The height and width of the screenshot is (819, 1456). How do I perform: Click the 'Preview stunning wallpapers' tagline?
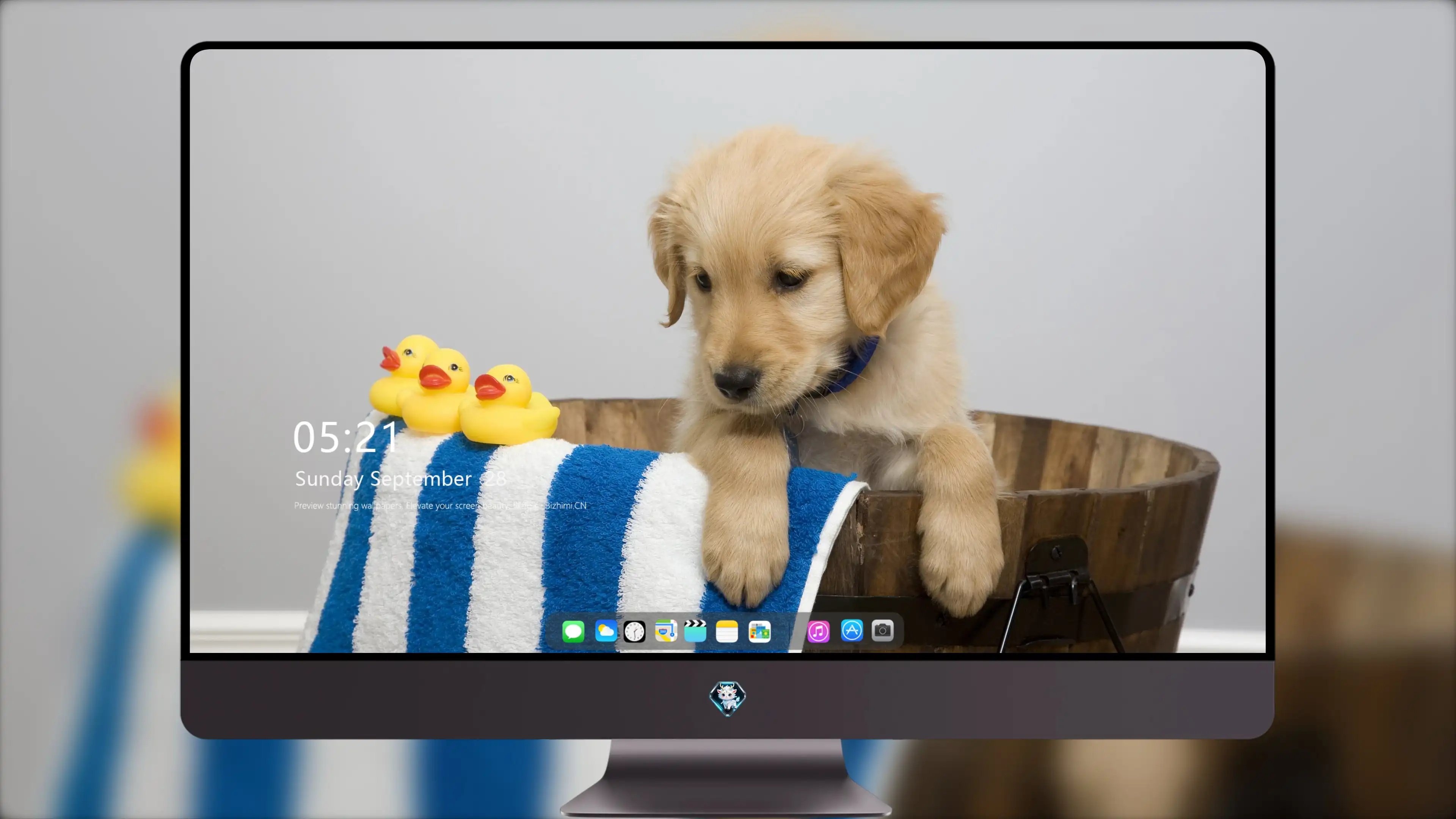pos(440,505)
